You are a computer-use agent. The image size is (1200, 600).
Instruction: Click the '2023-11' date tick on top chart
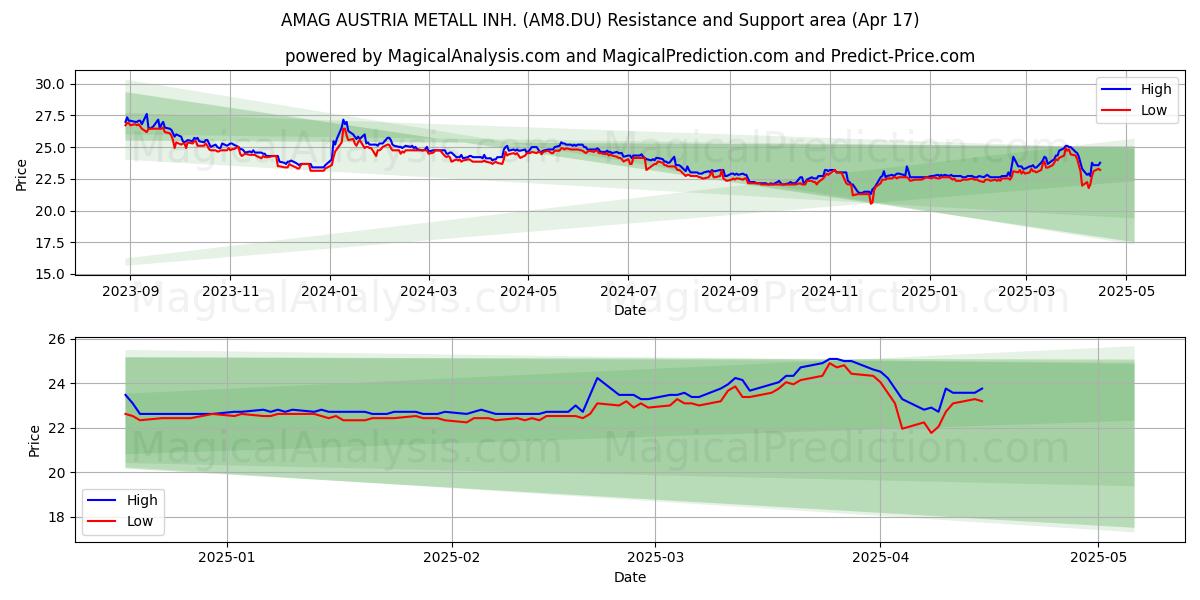click(x=231, y=290)
